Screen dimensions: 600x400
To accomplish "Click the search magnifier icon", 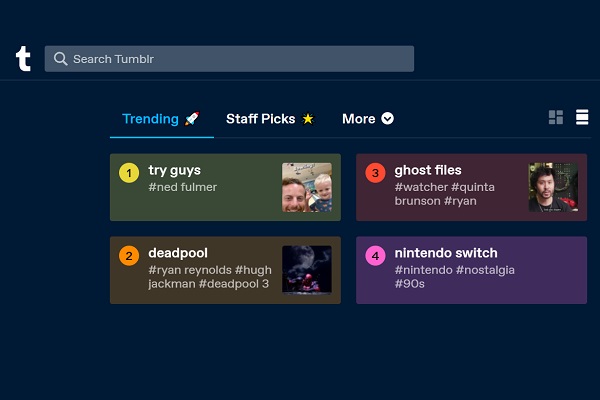I will [x=60, y=59].
